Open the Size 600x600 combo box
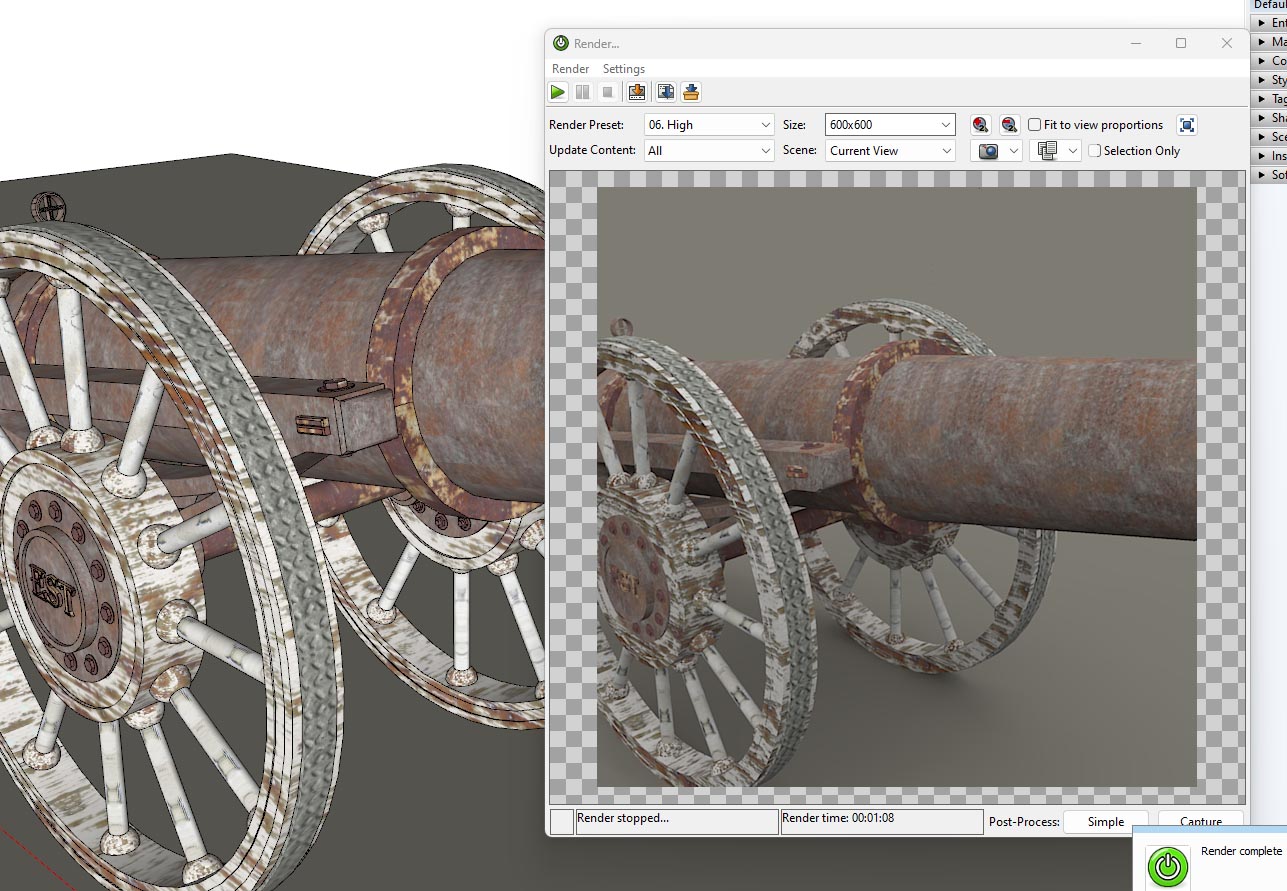The image size is (1287, 891). click(890, 125)
